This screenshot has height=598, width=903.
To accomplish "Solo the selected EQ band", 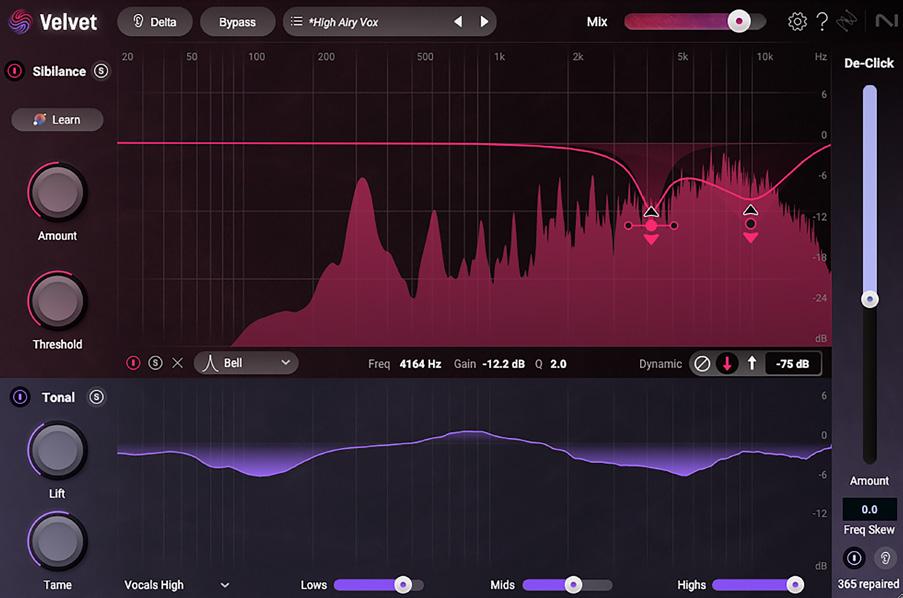I will [x=155, y=363].
